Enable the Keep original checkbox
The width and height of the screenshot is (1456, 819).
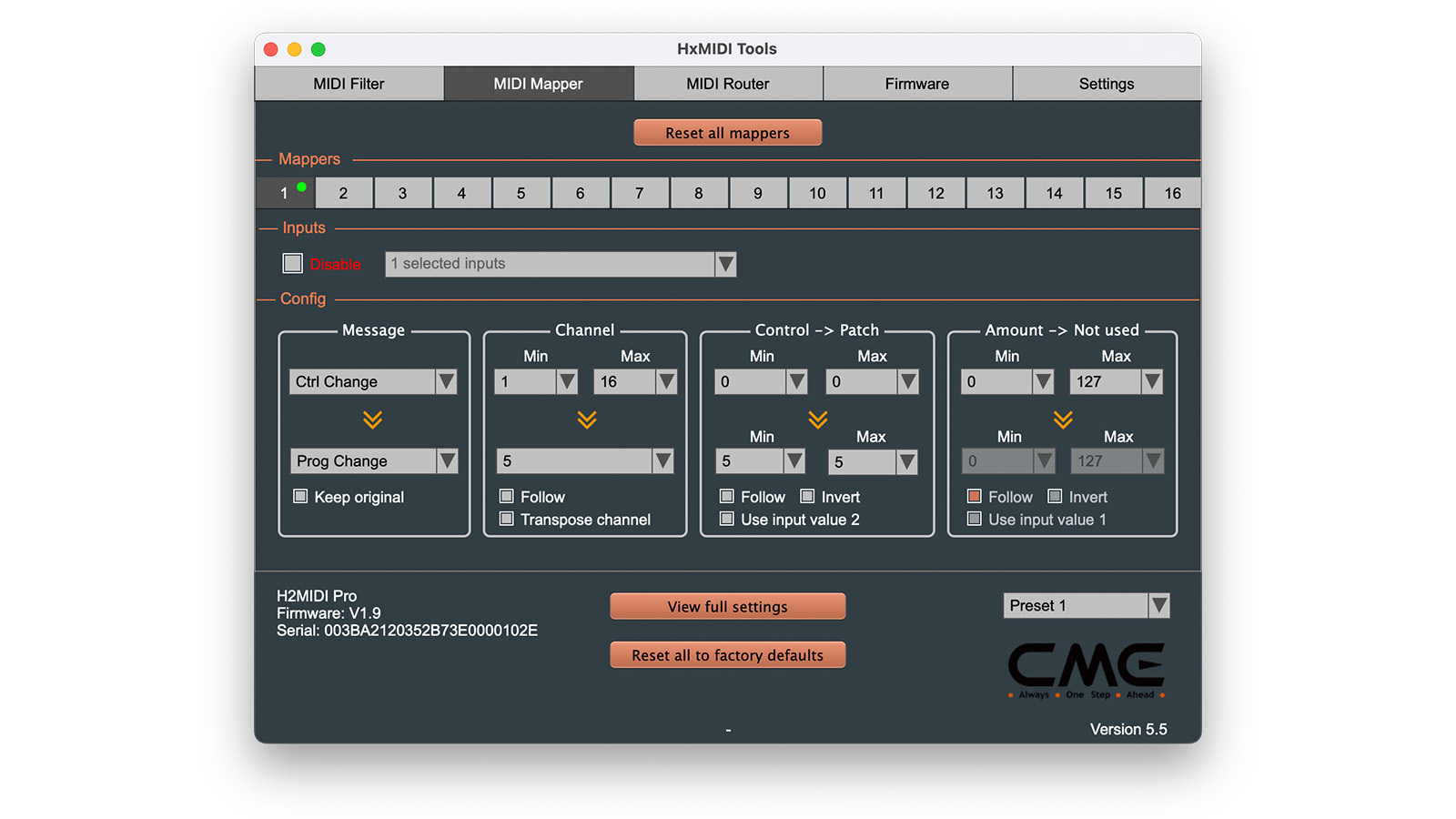coord(300,497)
